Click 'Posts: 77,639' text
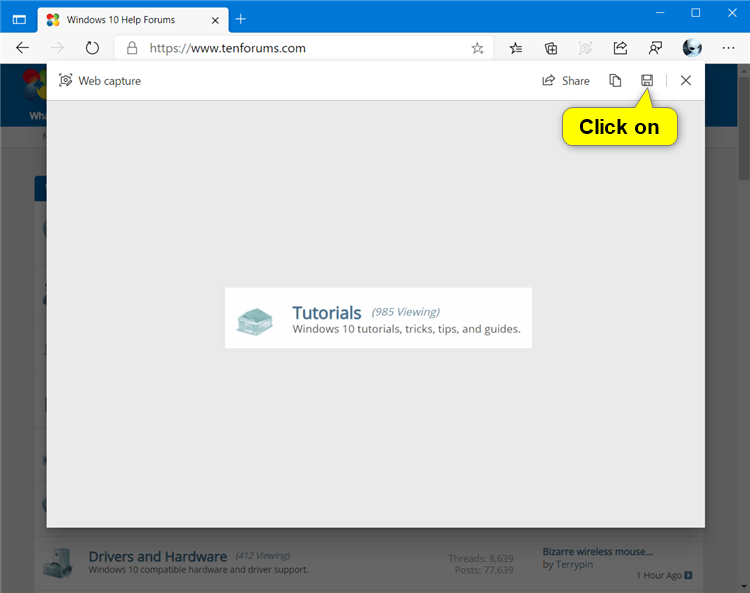This screenshot has height=593, width=750. tap(484, 570)
